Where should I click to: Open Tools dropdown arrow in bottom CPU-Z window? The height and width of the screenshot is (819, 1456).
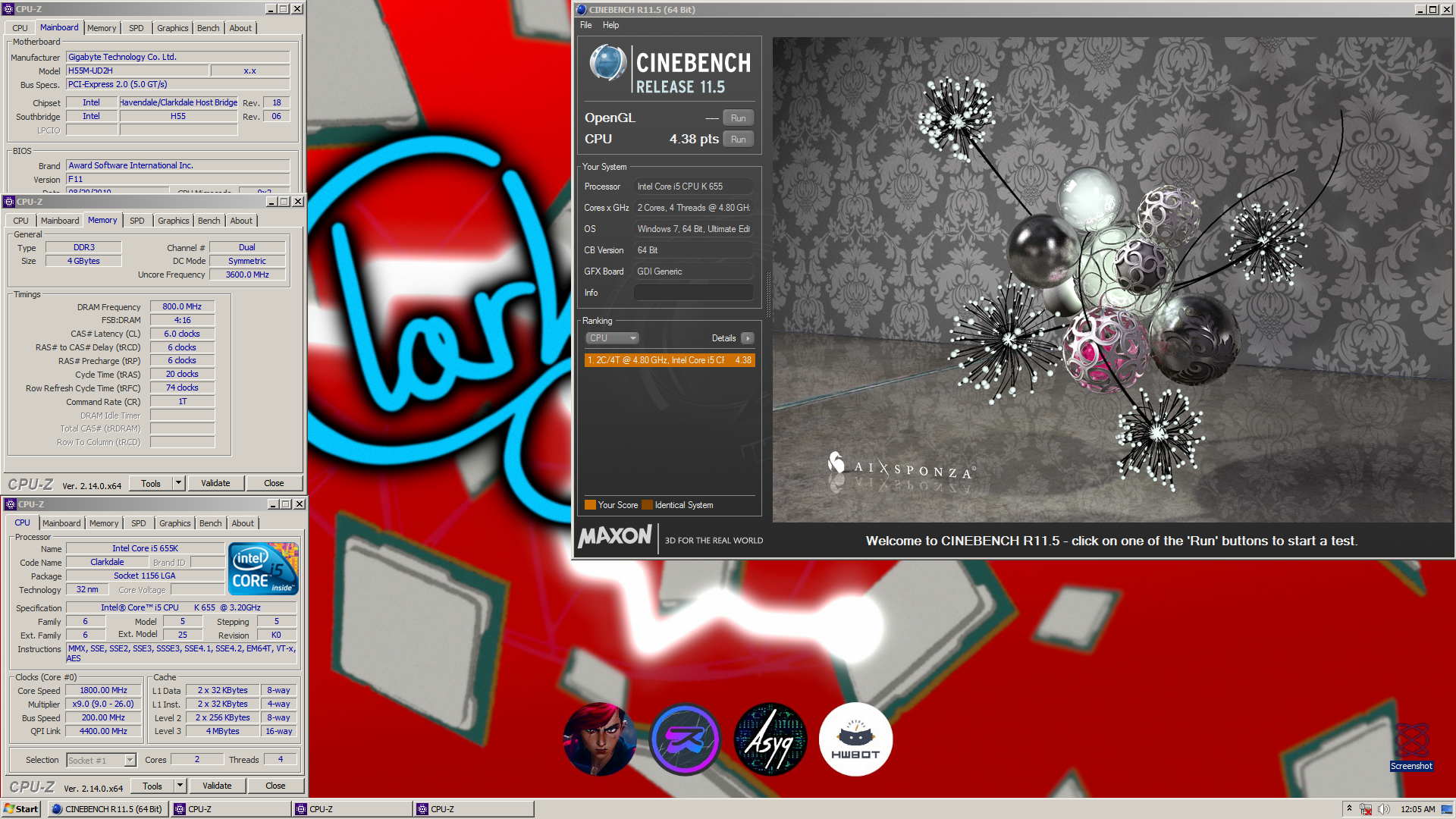click(180, 786)
